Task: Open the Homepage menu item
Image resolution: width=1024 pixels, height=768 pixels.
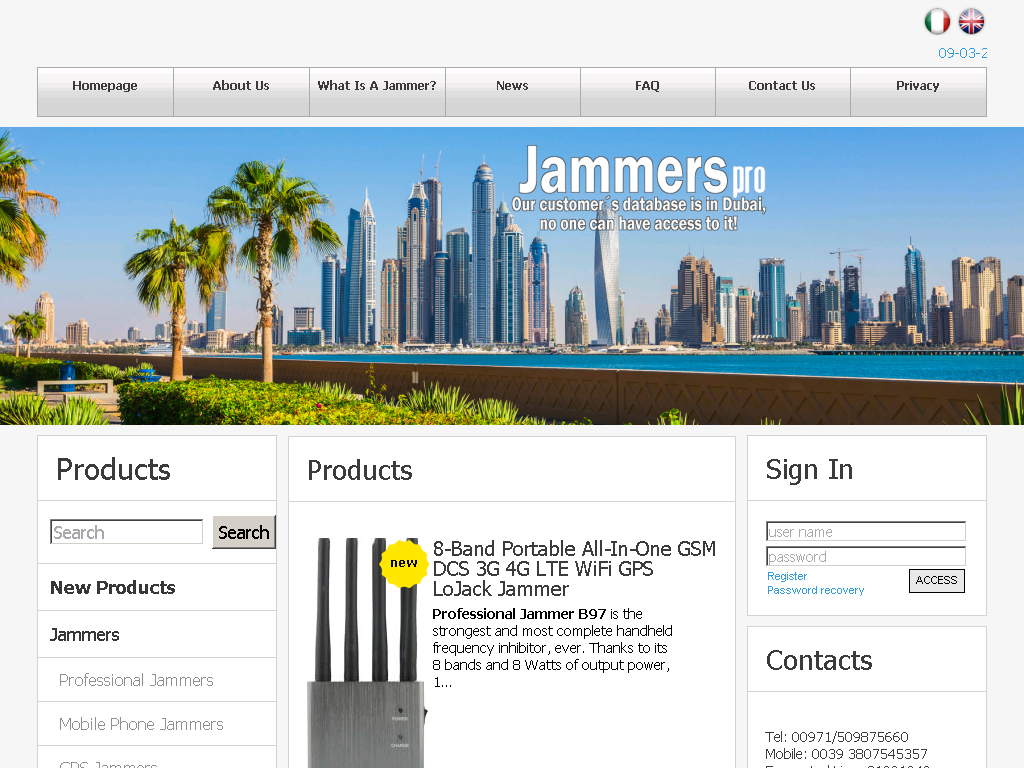Action: tap(105, 92)
